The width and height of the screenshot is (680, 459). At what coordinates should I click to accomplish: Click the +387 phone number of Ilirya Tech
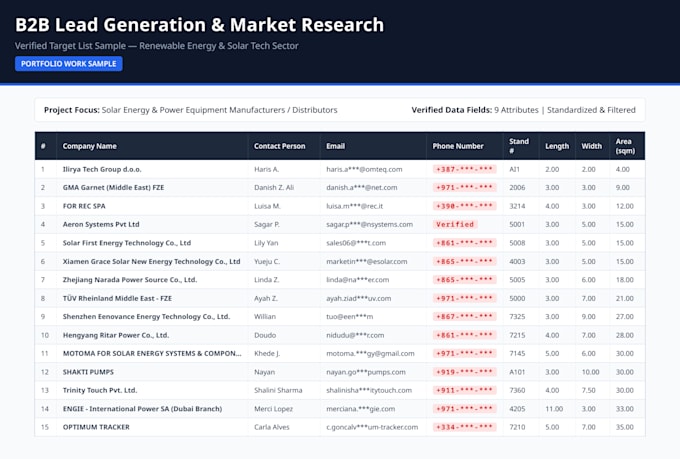464,169
